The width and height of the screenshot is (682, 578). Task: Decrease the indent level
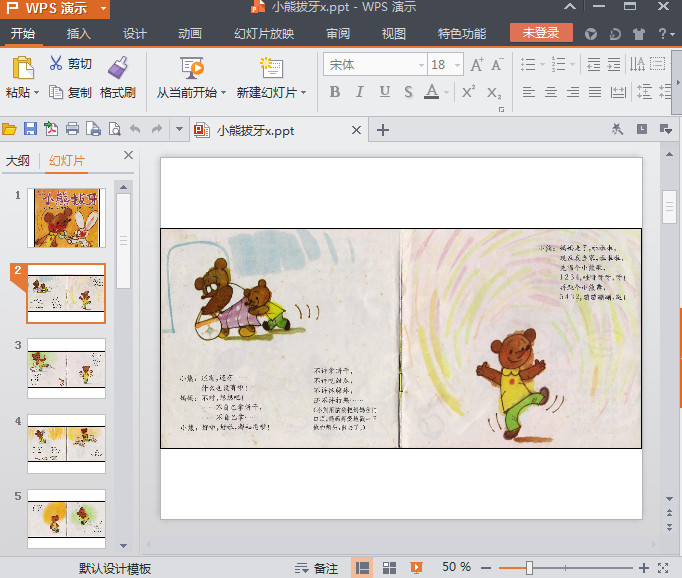click(594, 64)
